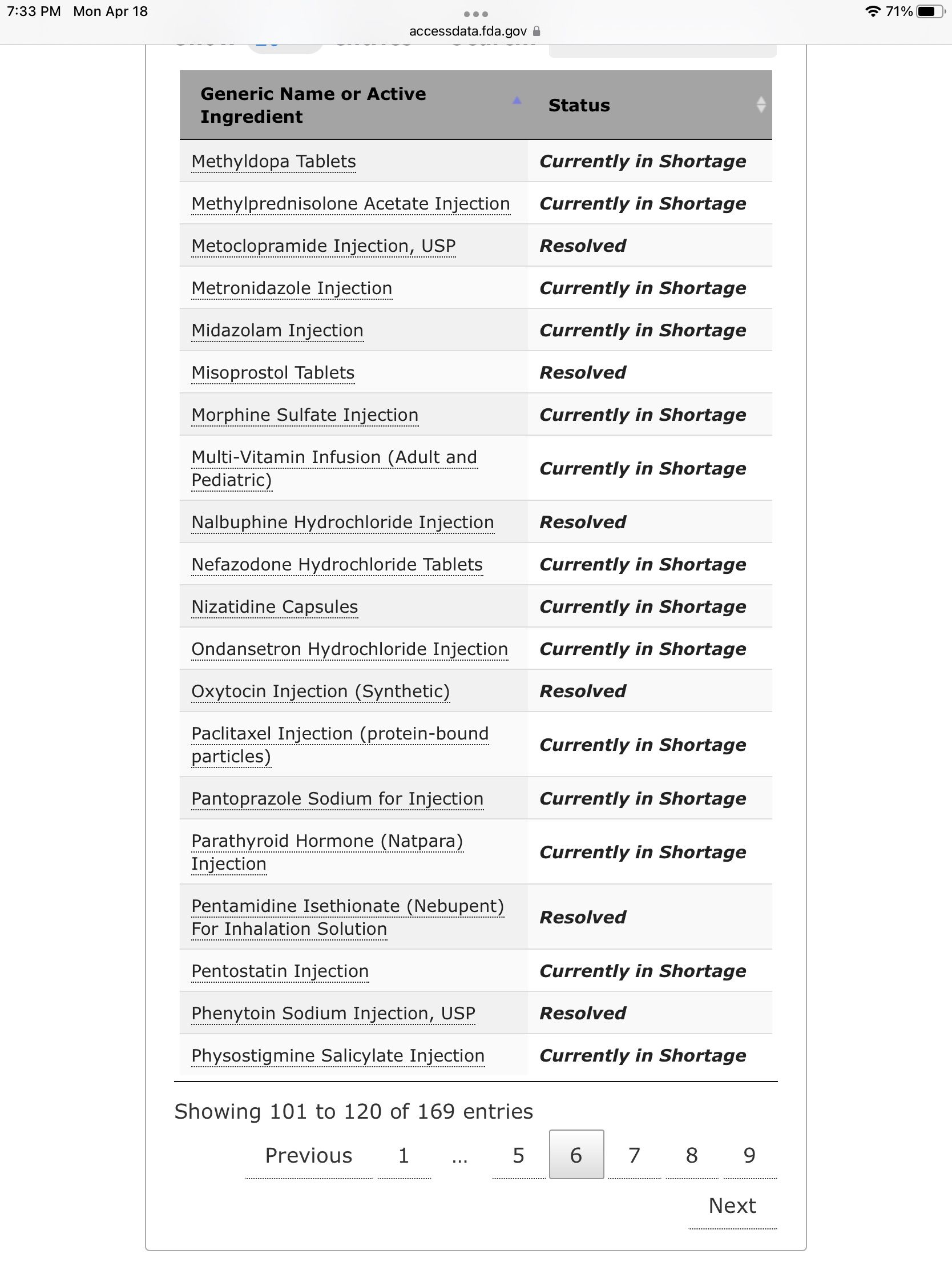This screenshot has width=952, height=1270.
Task: Switch to page 7 of entries
Action: point(634,1155)
